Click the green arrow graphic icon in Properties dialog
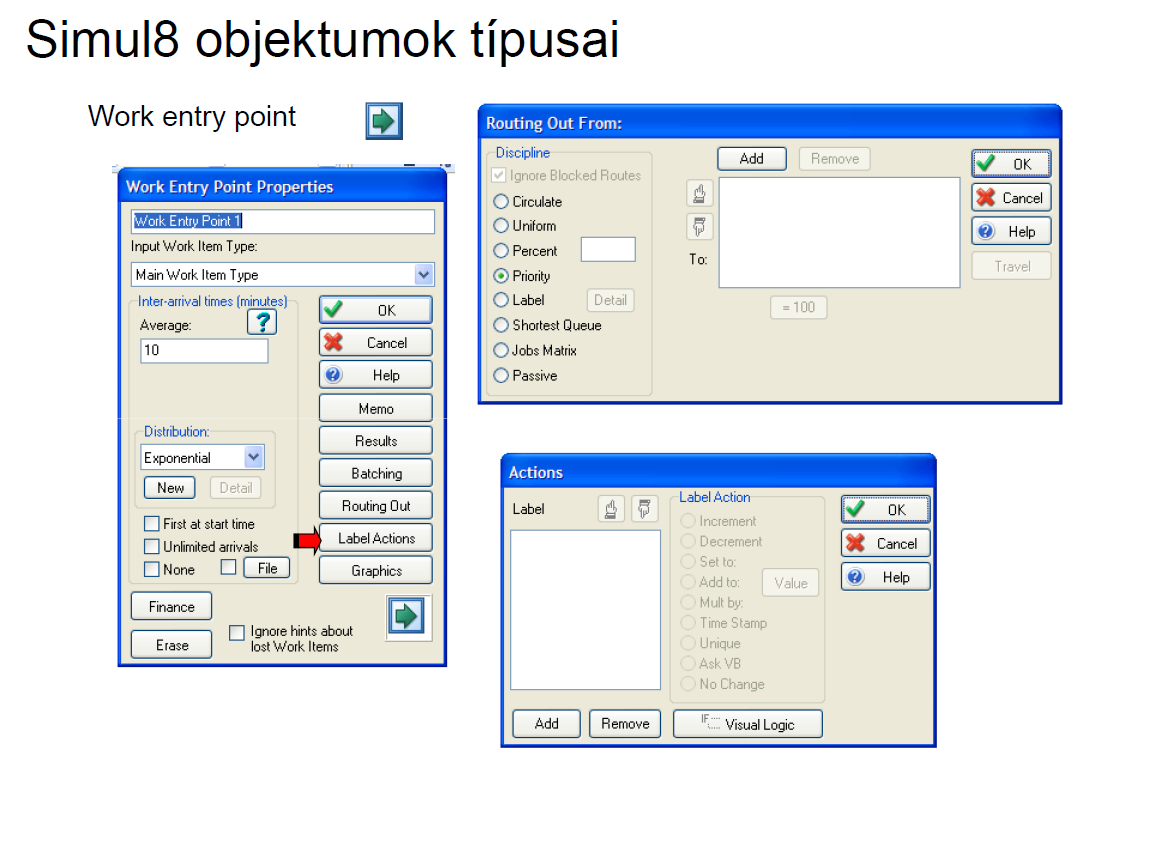 [406, 616]
